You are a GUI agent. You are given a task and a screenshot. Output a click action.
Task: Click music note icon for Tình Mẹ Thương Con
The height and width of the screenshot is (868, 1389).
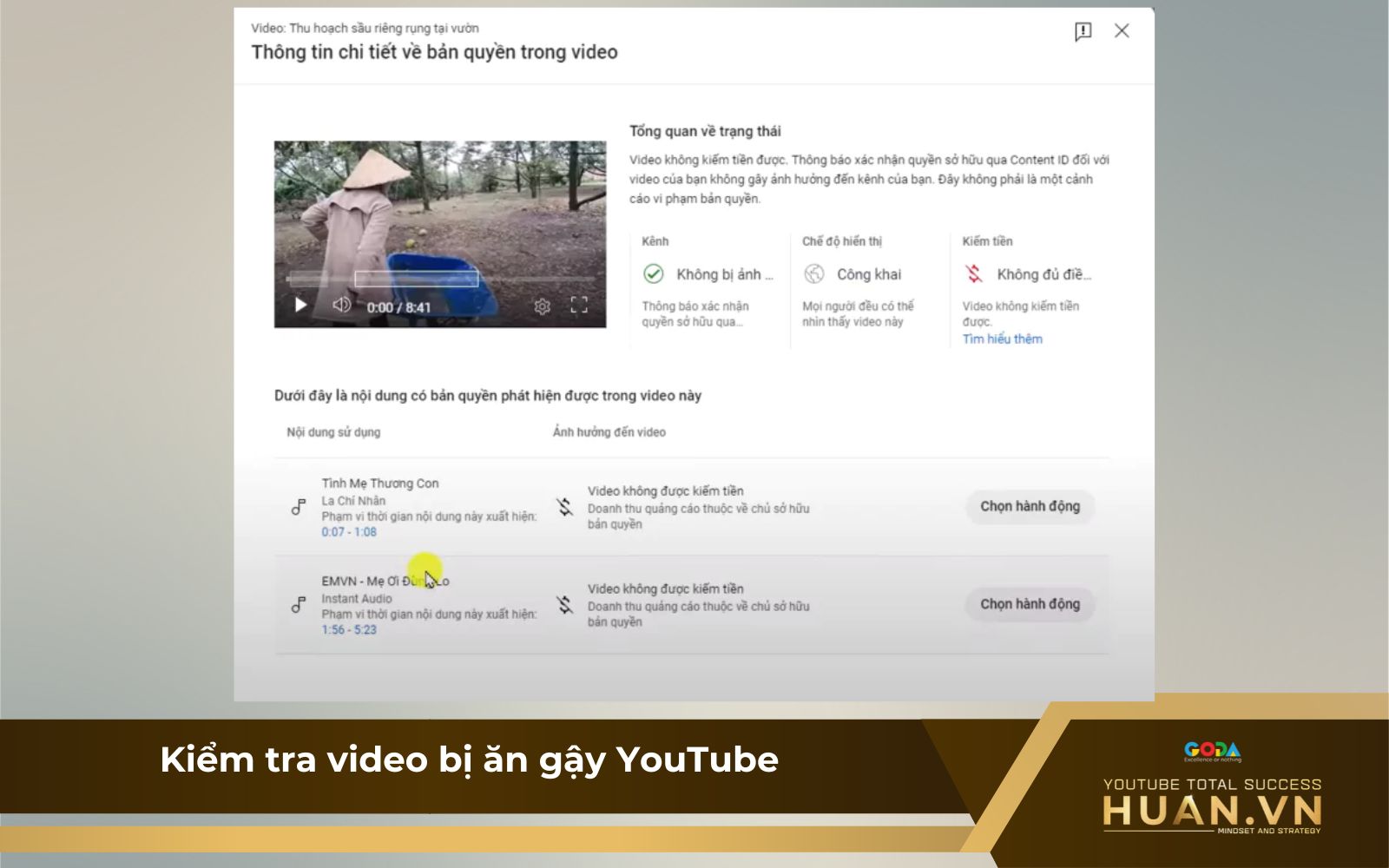pyautogui.click(x=299, y=507)
